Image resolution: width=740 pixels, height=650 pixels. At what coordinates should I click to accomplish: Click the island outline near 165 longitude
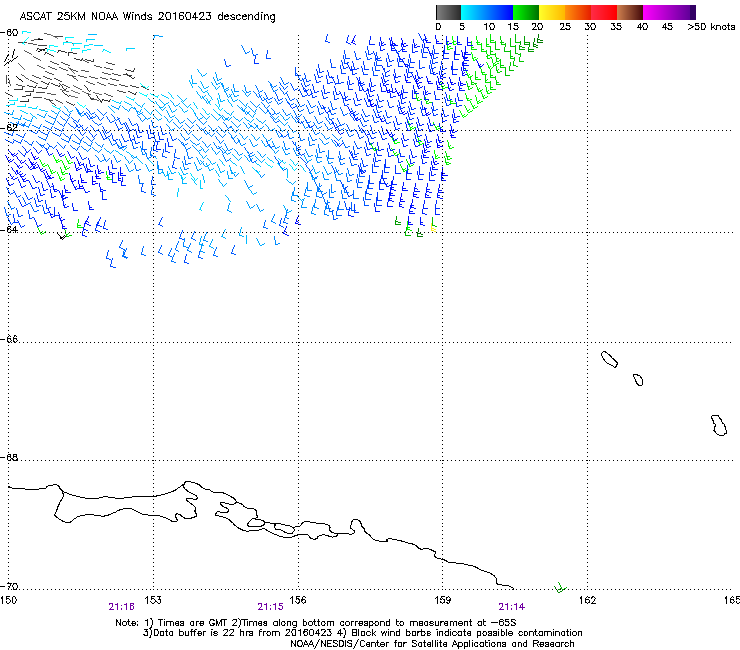point(719,425)
